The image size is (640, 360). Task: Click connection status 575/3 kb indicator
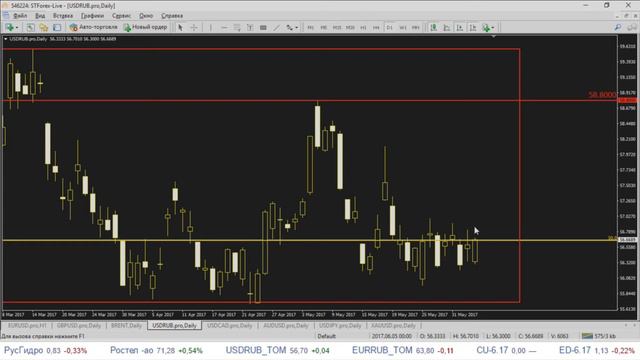coord(599,336)
